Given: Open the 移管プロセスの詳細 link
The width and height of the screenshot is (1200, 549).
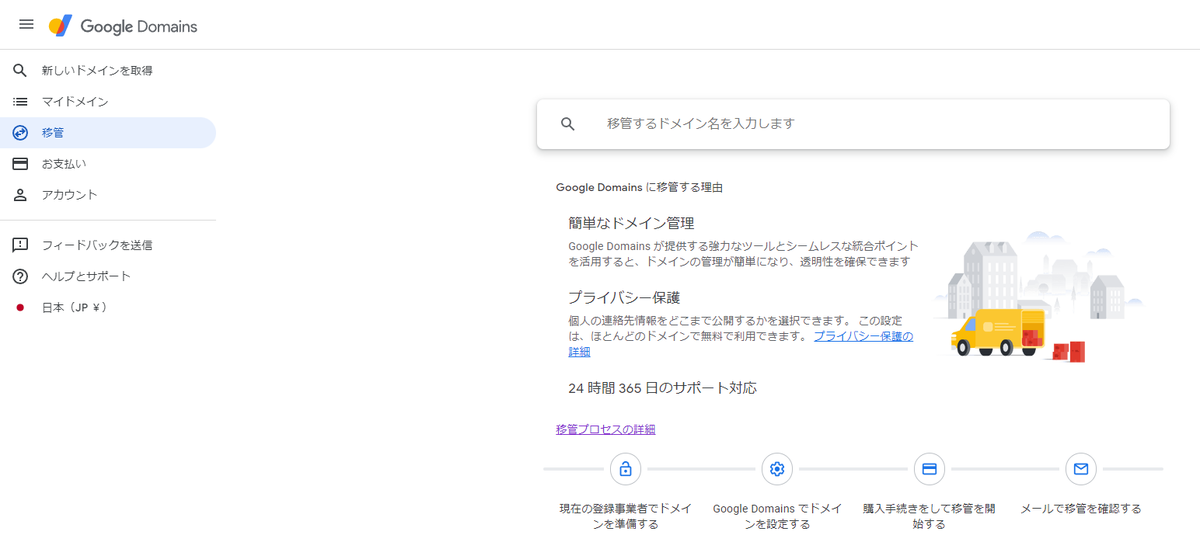Looking at the screenshot, I should click(606, 430).
